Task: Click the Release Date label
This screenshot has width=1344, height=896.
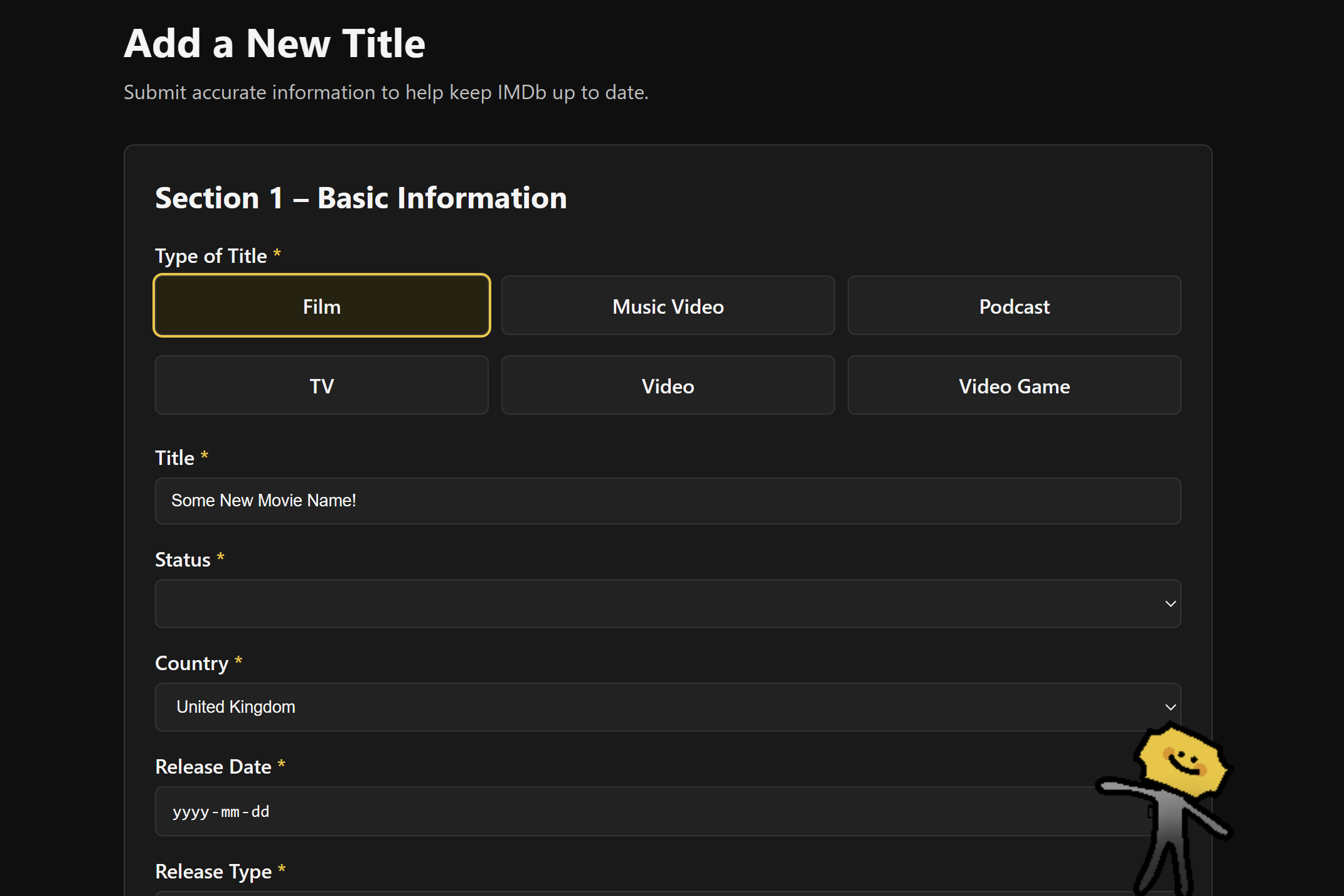Action: pos(213,767)
